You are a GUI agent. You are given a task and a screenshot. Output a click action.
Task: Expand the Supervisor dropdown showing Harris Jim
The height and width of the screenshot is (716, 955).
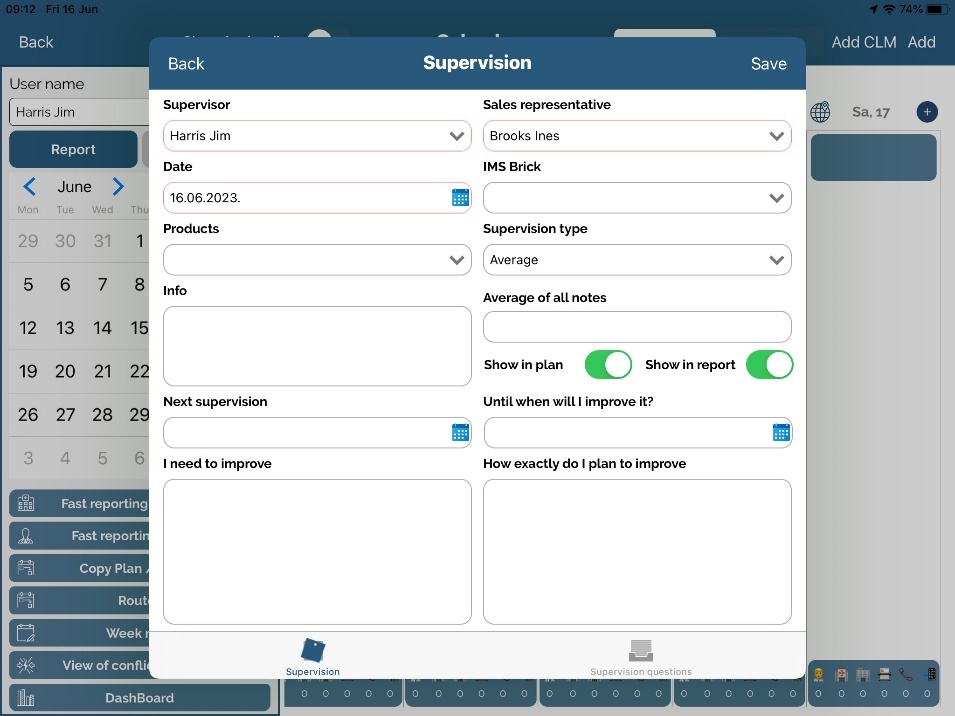(x=317, y=136)
